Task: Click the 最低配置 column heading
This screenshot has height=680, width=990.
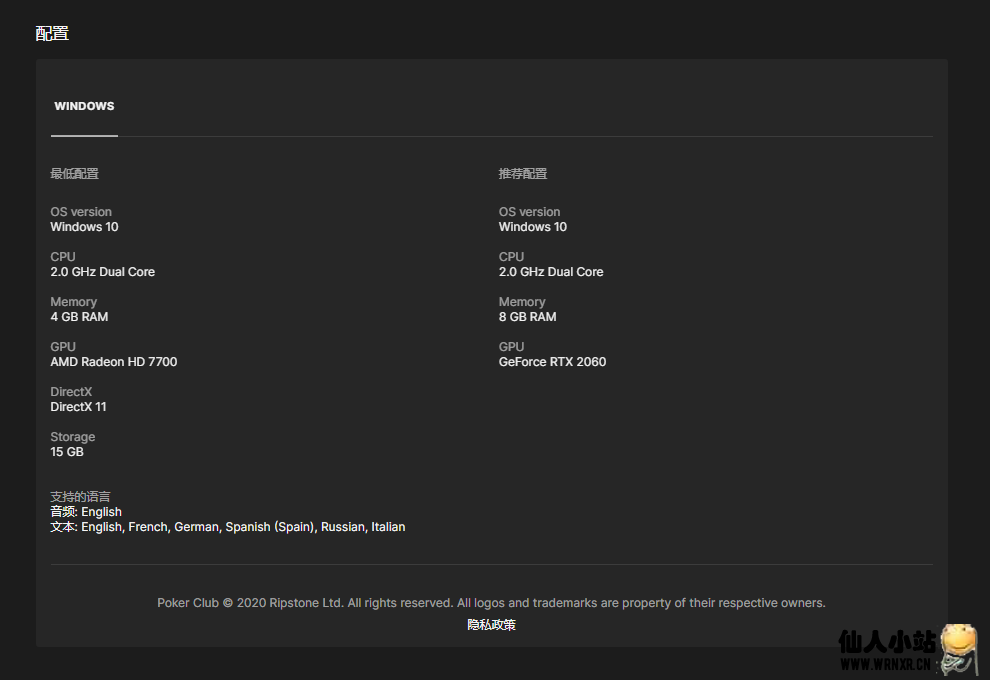Action: [75, 174]
